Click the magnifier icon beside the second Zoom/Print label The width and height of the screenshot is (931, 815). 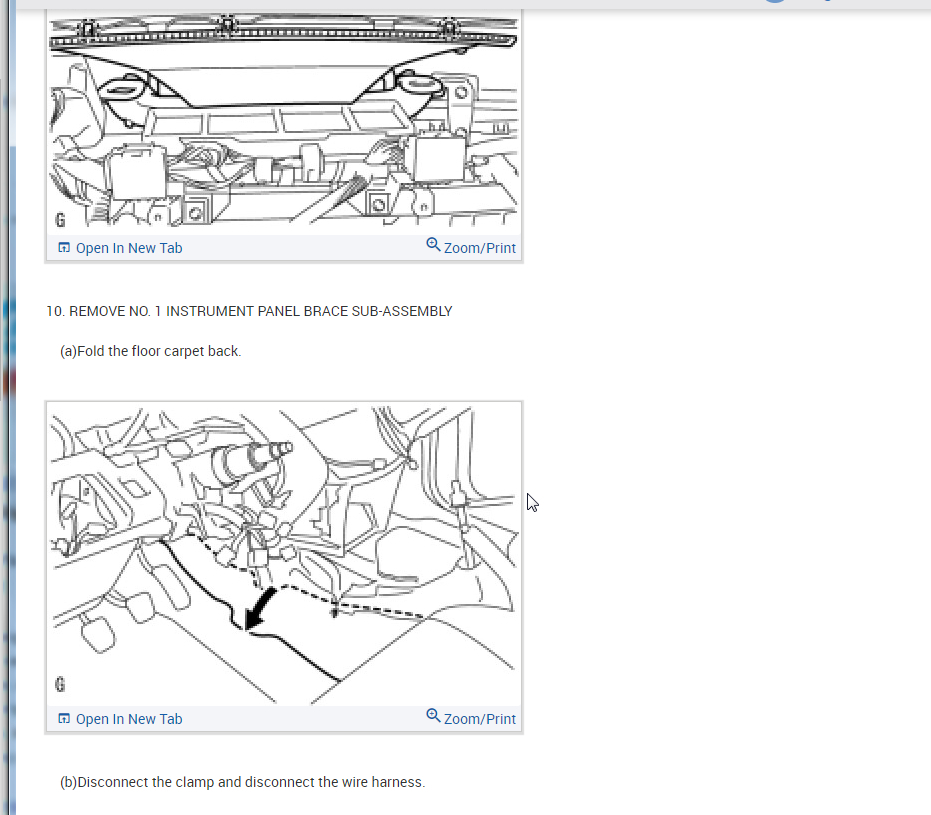pyautogui.click(x=432, y=715)
